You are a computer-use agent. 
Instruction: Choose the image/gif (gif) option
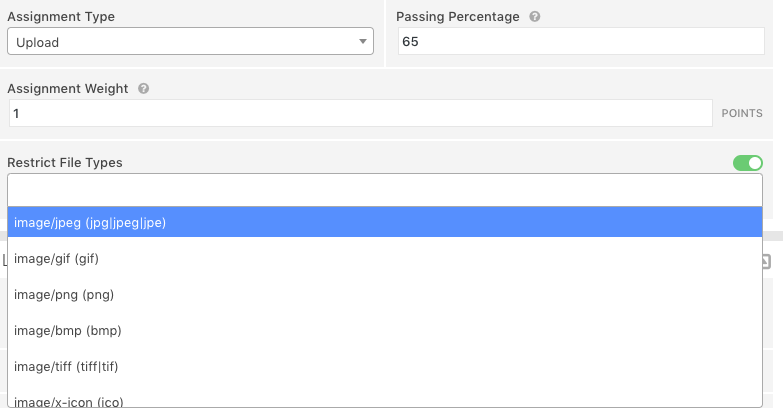click(384, 258)
